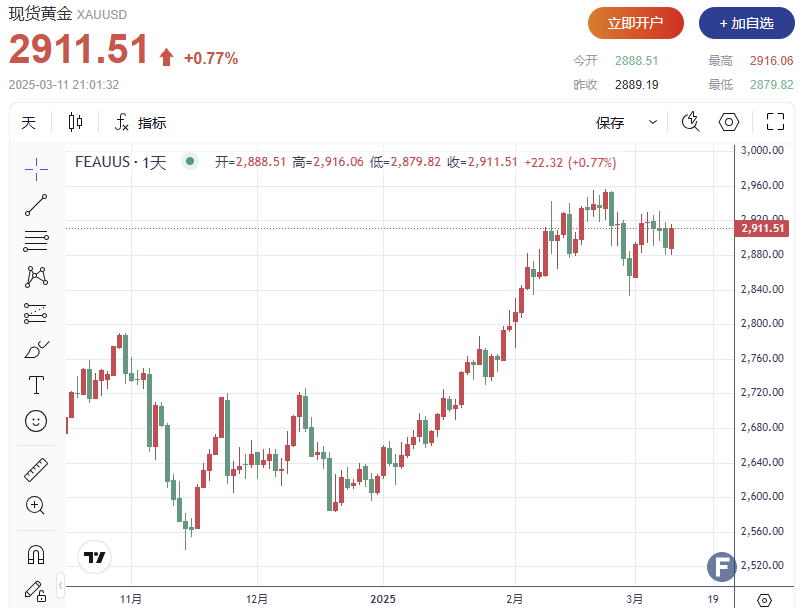
Task: Open the Fibonacci retracement tool
Action: click(x=36, y=242)
